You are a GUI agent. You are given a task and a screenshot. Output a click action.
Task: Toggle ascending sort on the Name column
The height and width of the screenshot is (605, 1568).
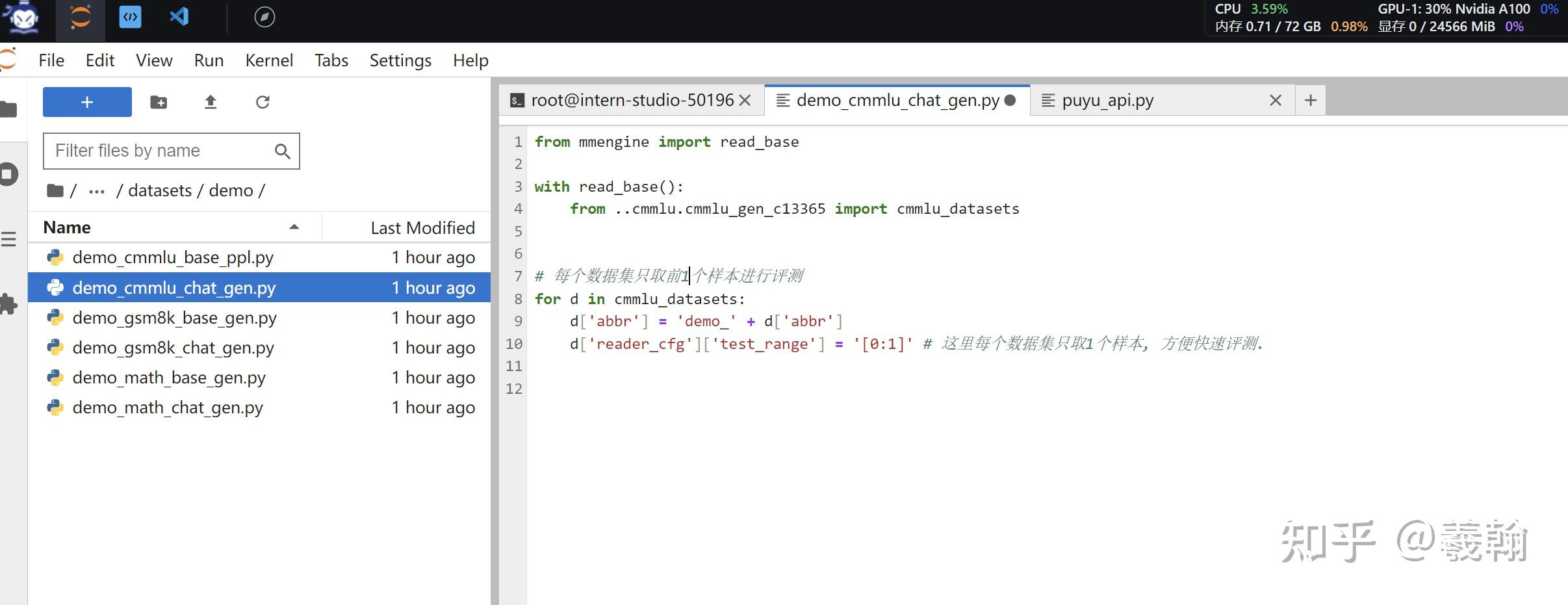tap(294, 227)
